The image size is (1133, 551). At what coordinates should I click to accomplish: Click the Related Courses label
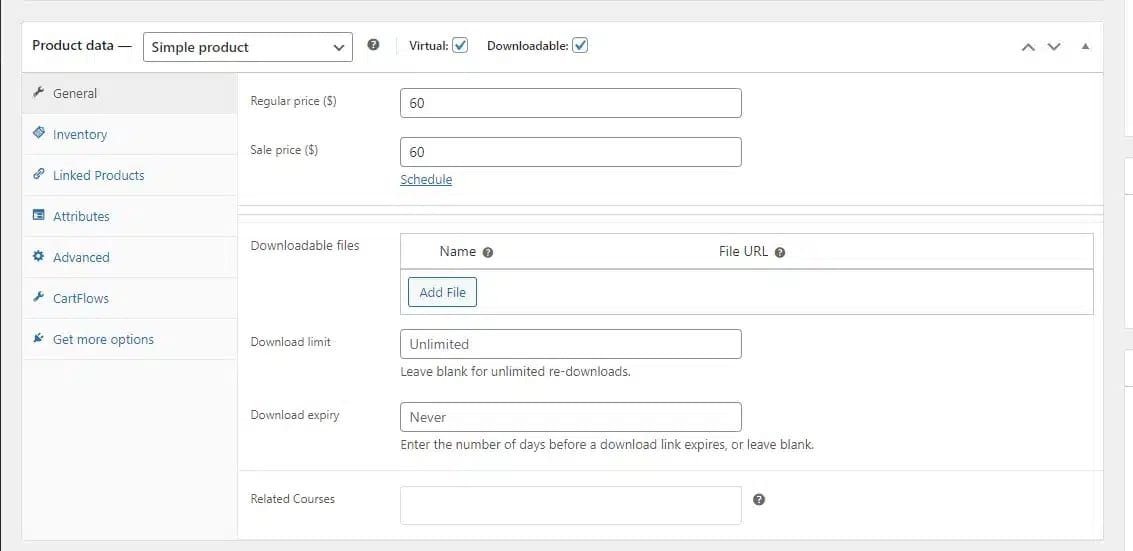point(293,499)
